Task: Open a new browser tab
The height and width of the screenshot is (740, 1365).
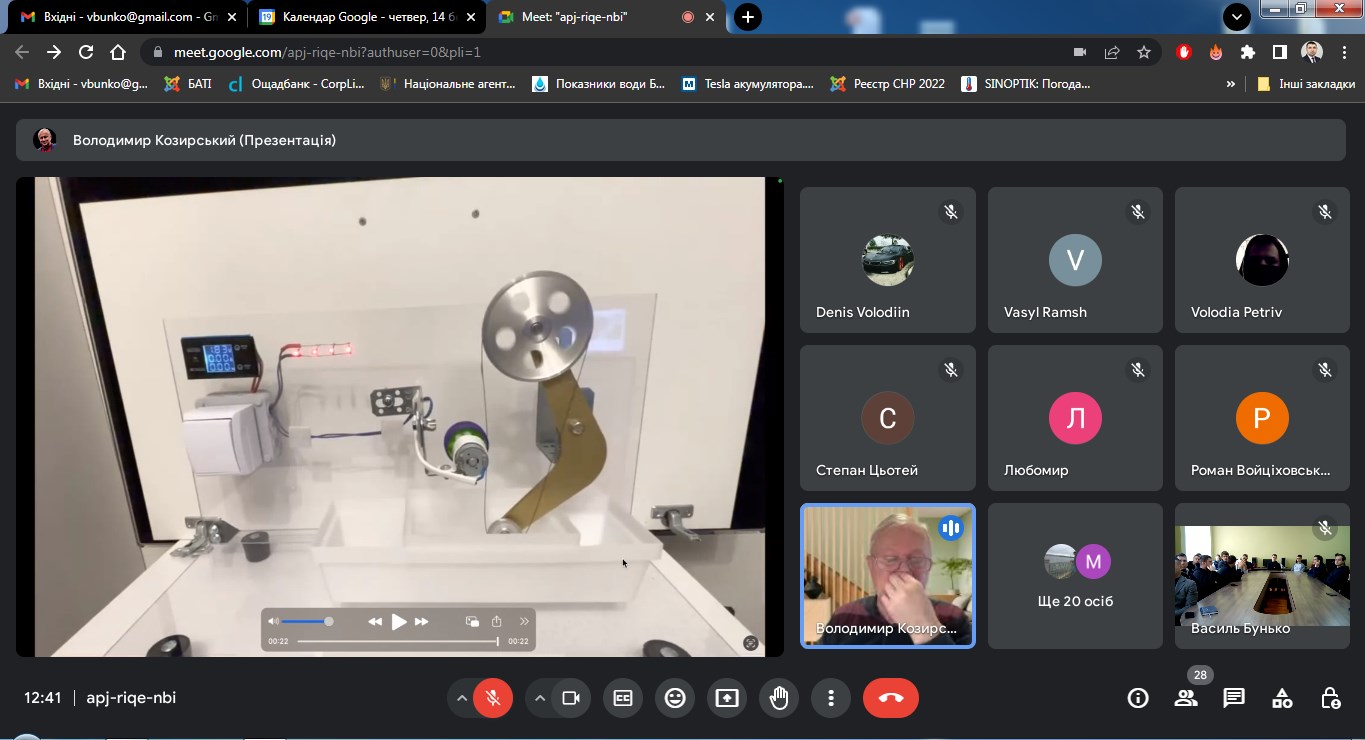Action: coord(747,17)
